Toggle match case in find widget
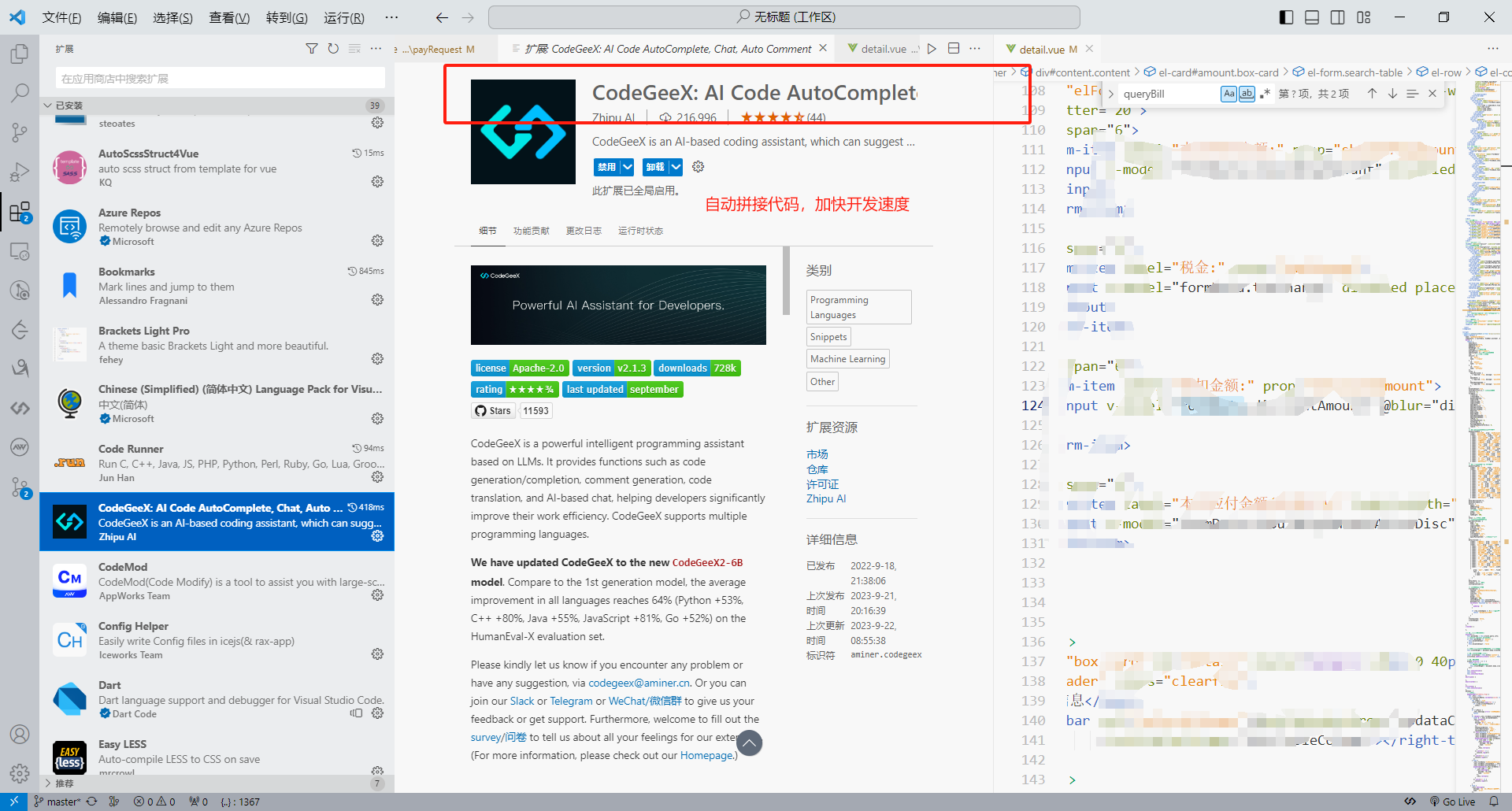The image size is (1512, 811). pyautogui.click(x=1228, y=94)
